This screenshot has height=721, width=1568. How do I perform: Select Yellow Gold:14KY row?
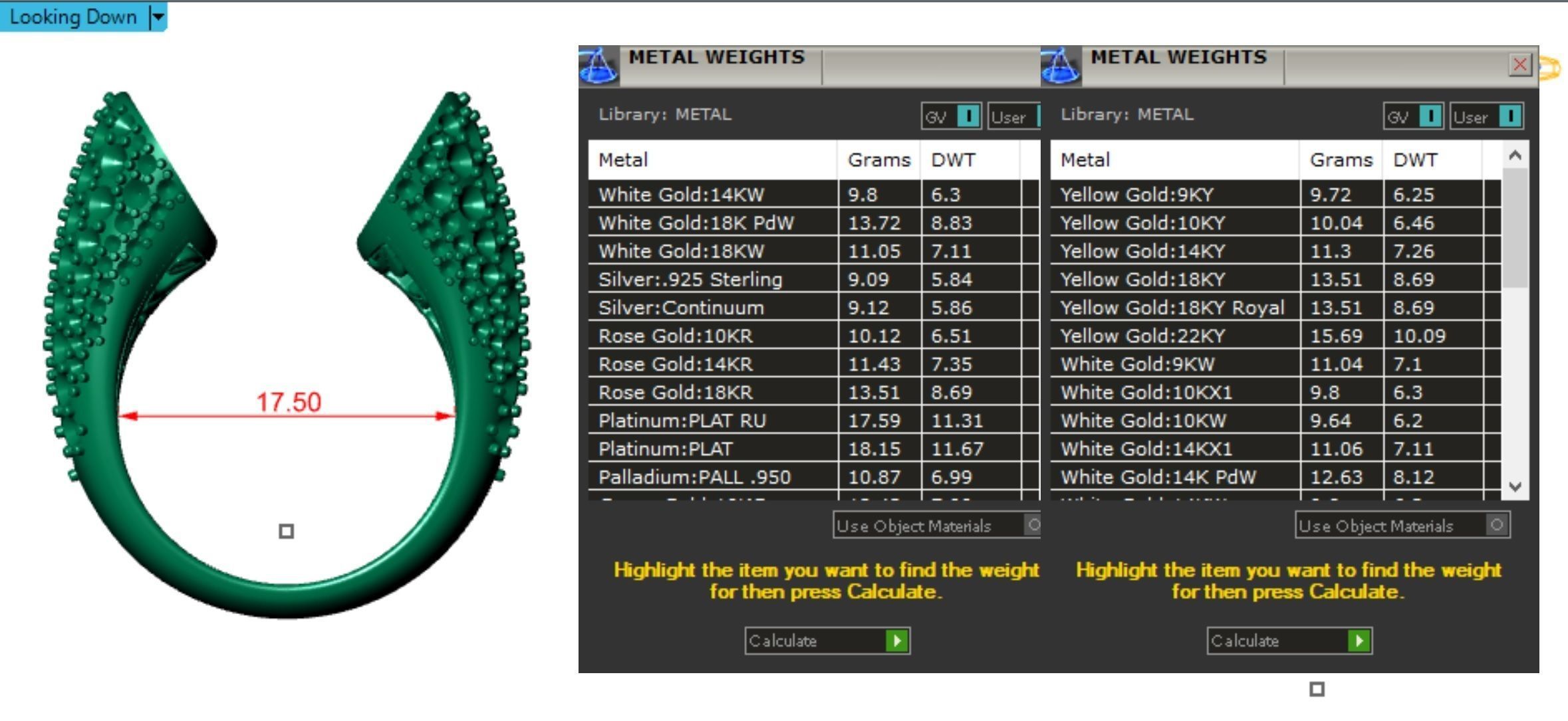coord(1276,251)
